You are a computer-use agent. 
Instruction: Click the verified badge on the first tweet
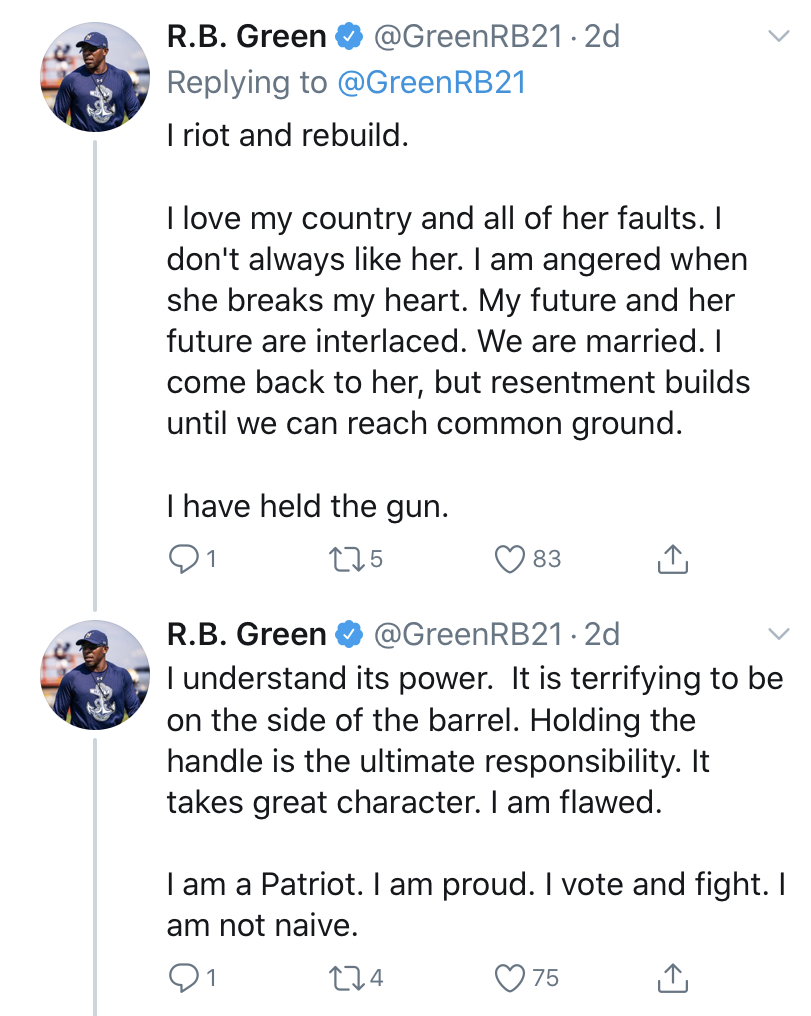click(349, 37)
